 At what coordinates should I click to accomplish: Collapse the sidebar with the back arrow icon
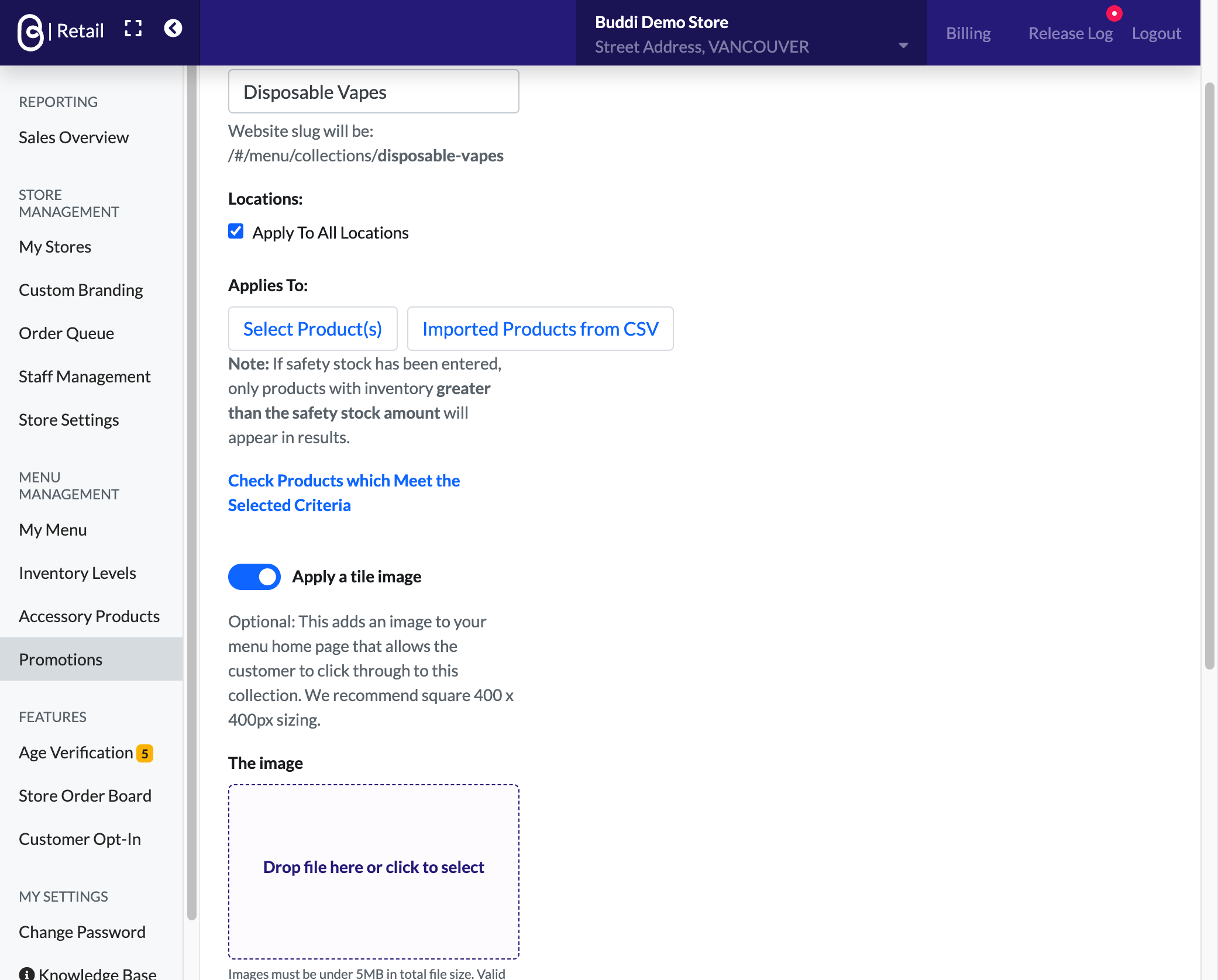(x=173, y=29)
